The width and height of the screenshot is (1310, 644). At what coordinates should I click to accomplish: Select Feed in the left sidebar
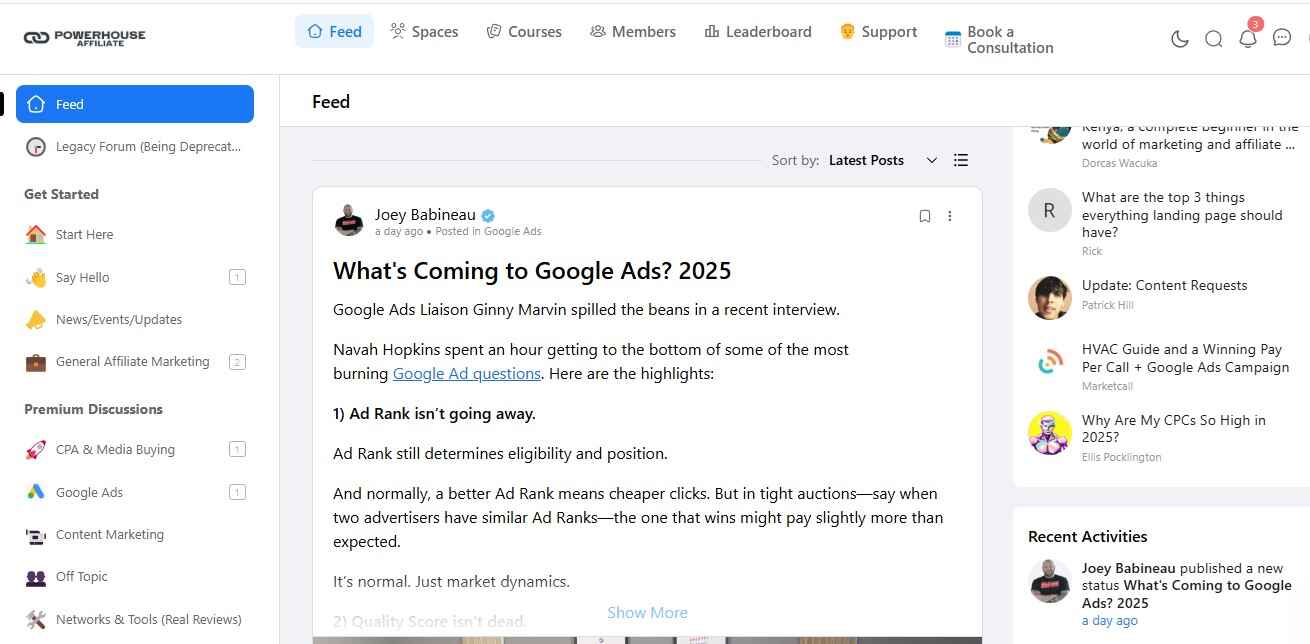coord(135,104)
